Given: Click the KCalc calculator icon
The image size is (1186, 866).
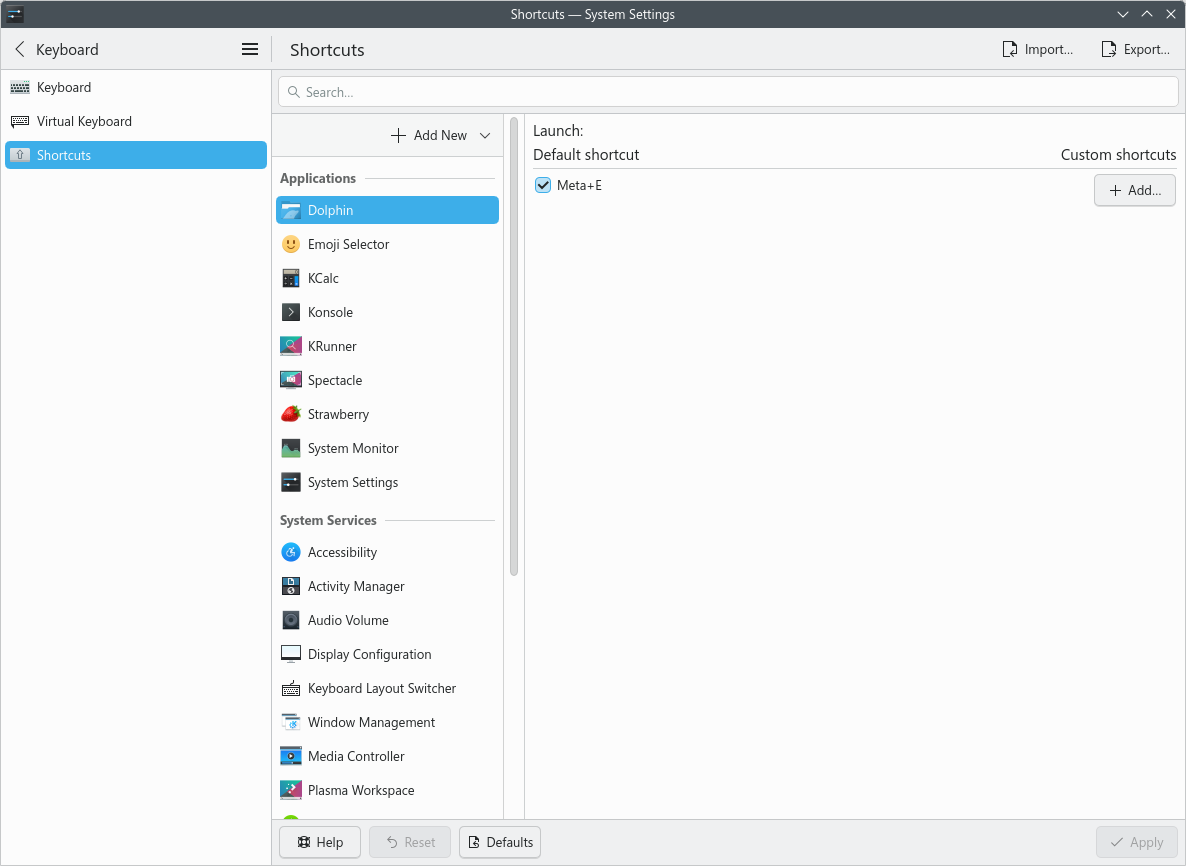Looking at the screenshot, I should (291, 278).
